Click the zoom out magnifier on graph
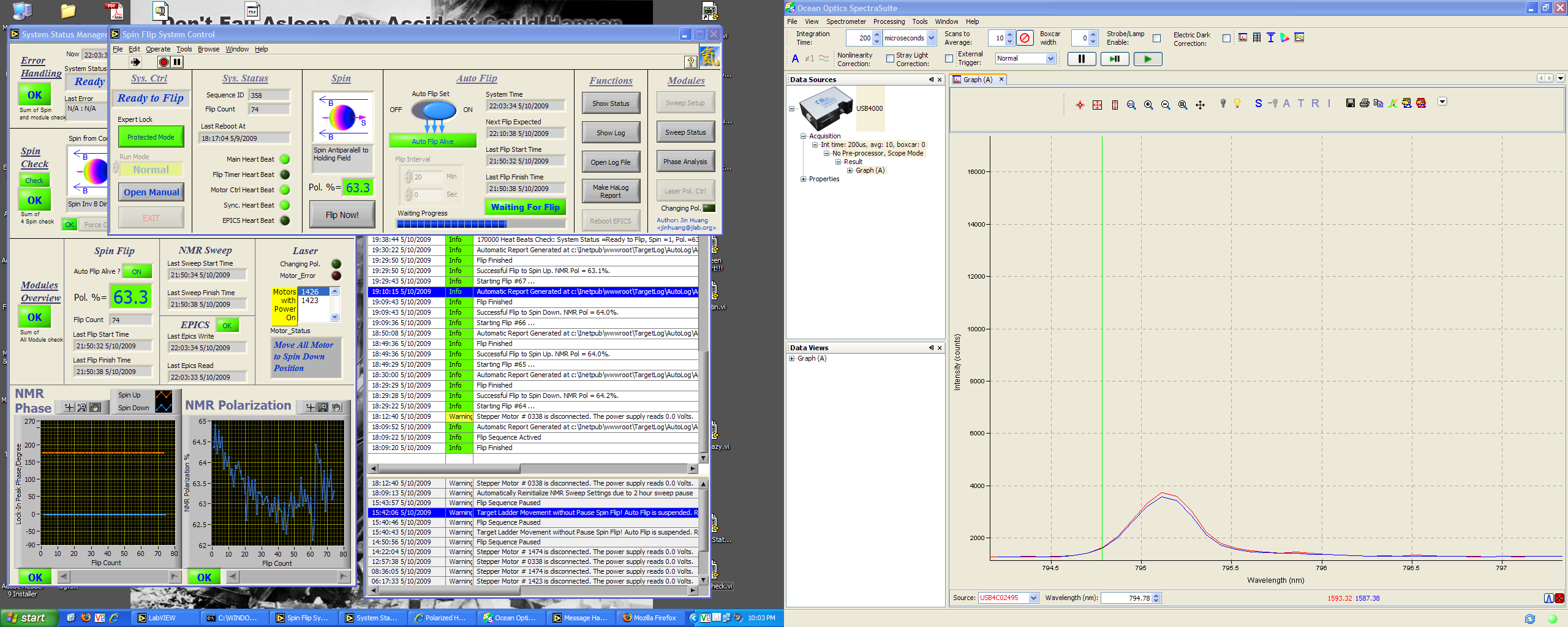The width and height of the screenshot is (1568, 627). pos(1166,105)
